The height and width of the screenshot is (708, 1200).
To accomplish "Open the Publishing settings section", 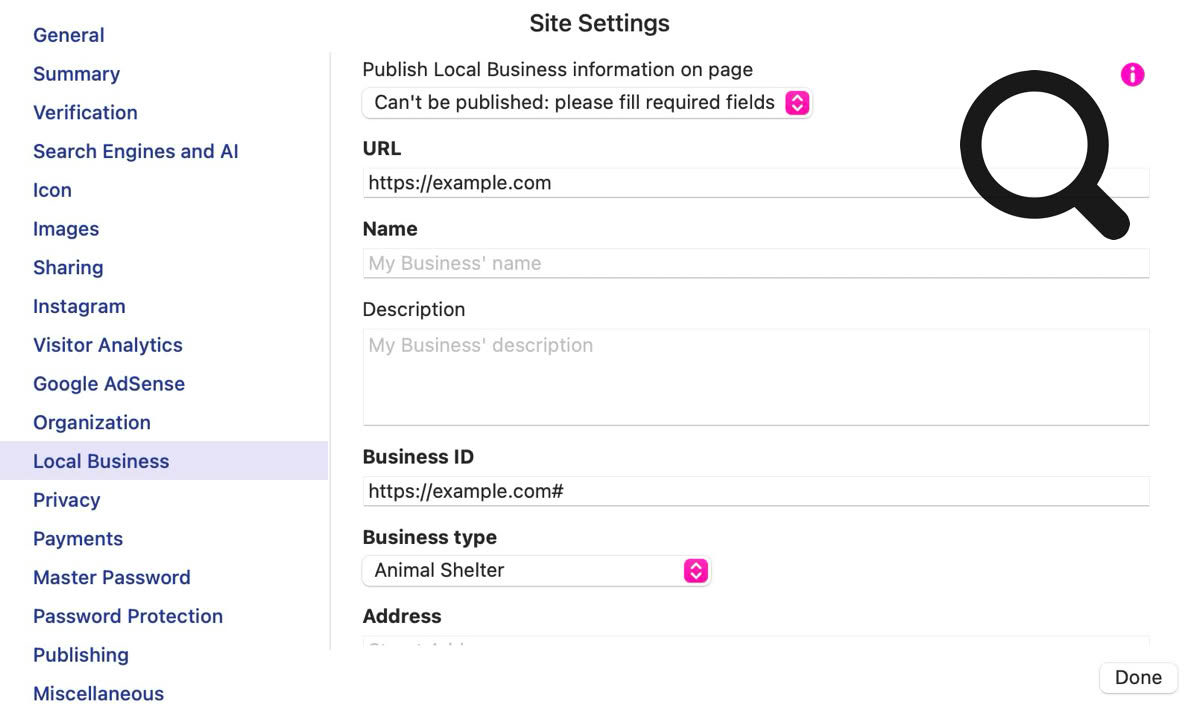I will coord(81,655).
